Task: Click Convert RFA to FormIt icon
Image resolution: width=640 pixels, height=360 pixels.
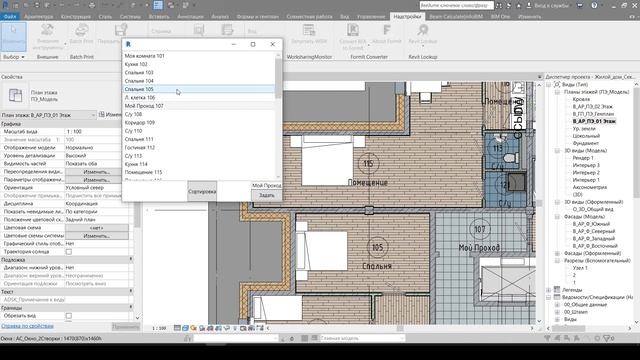Action: tap(353, 31)
